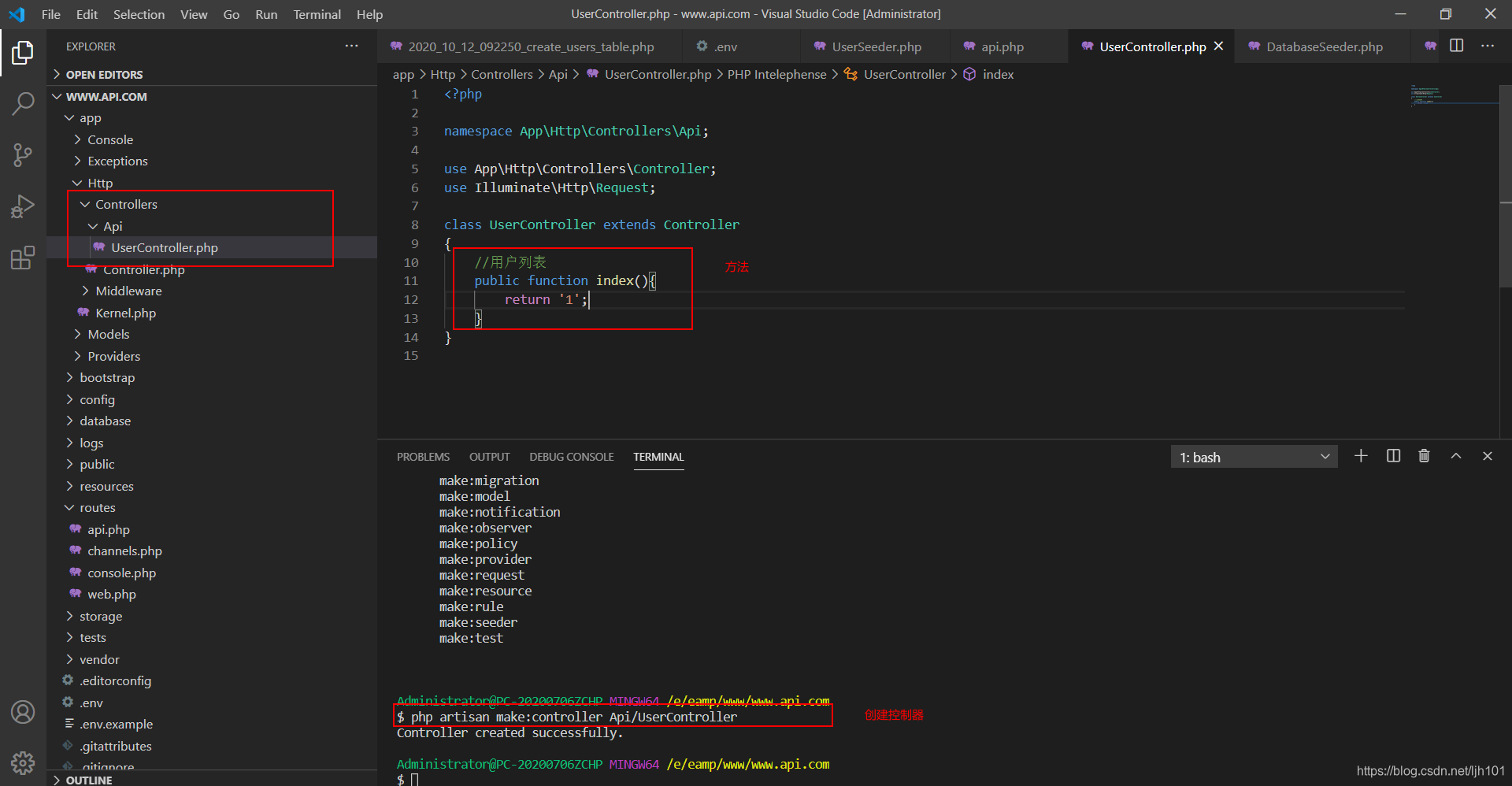1512x786 pixels.
Task: Open the 1: bash terminal dropdown
Action: 1254,457
